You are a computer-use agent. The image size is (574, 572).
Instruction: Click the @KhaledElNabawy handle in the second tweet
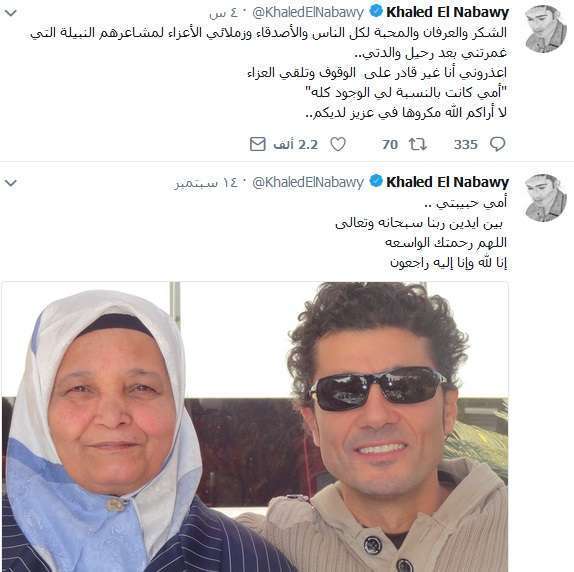click(x=308, y=182)
